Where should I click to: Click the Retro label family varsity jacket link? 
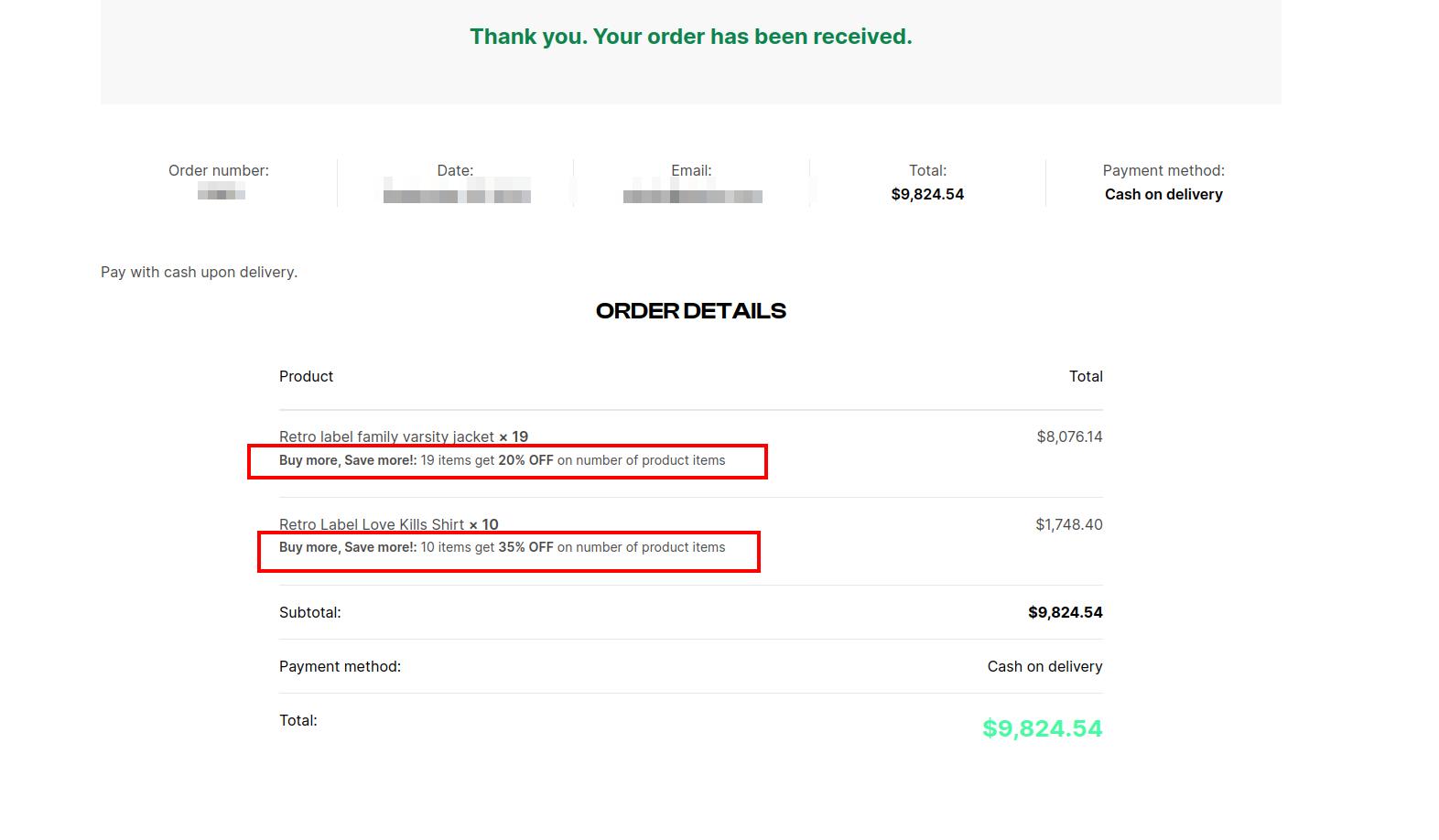[386, 436]
